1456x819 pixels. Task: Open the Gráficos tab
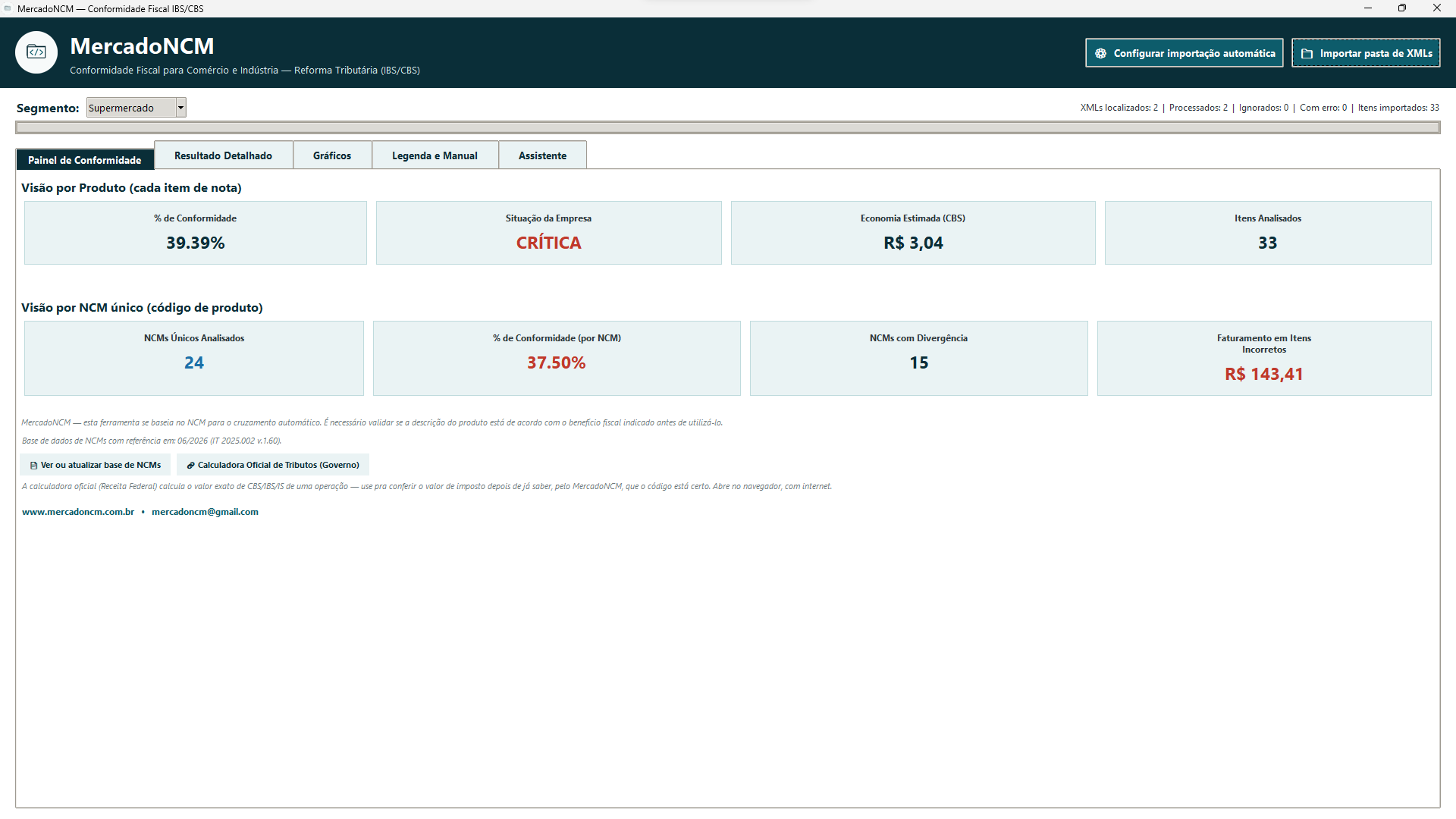click(x=332, y=155)
